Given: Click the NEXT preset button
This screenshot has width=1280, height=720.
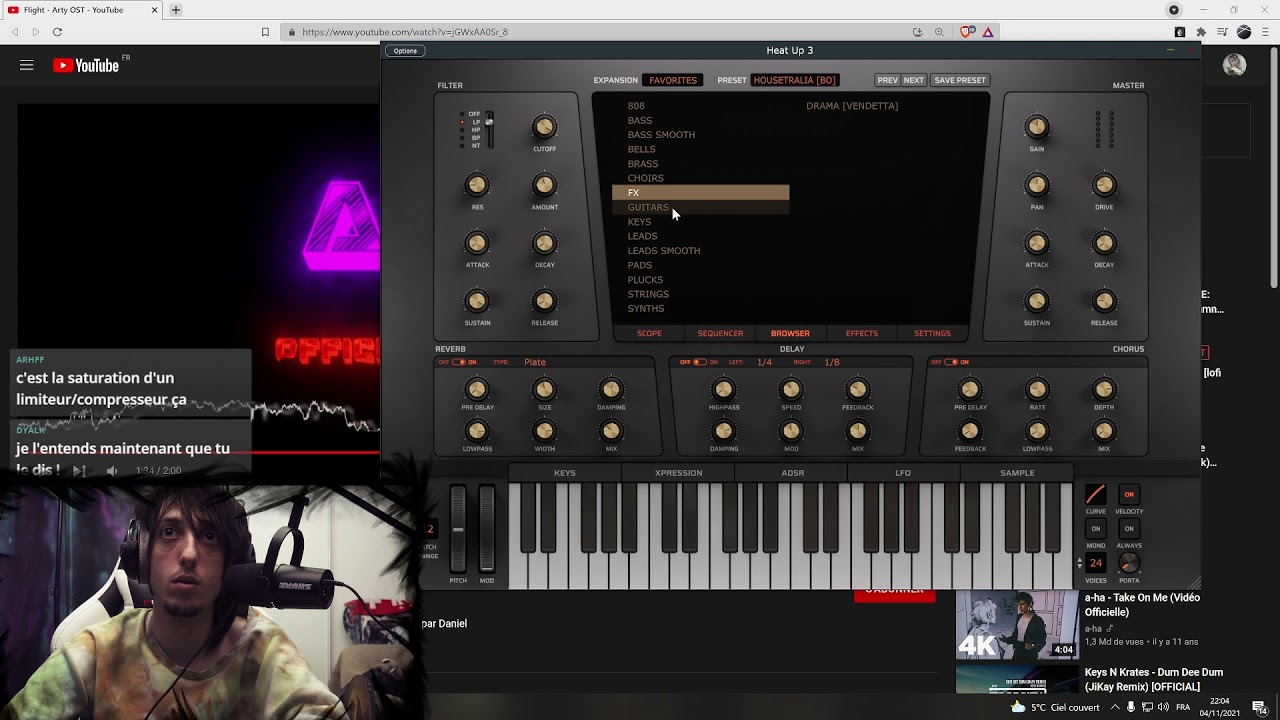Looking at the screenshot, I should 914,80.
